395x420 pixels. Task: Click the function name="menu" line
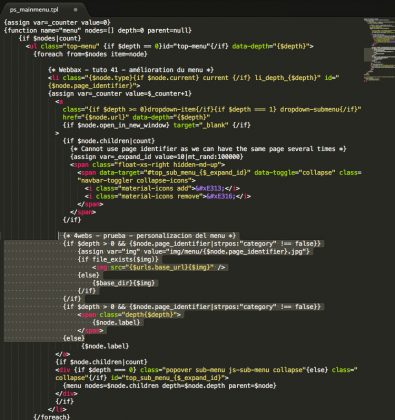click(x=98, y=30)
